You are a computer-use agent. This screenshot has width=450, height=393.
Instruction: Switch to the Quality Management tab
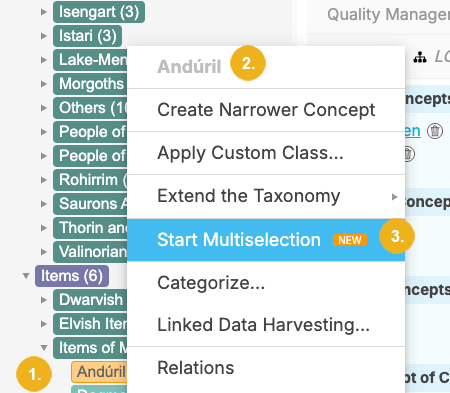click(389, 15)
